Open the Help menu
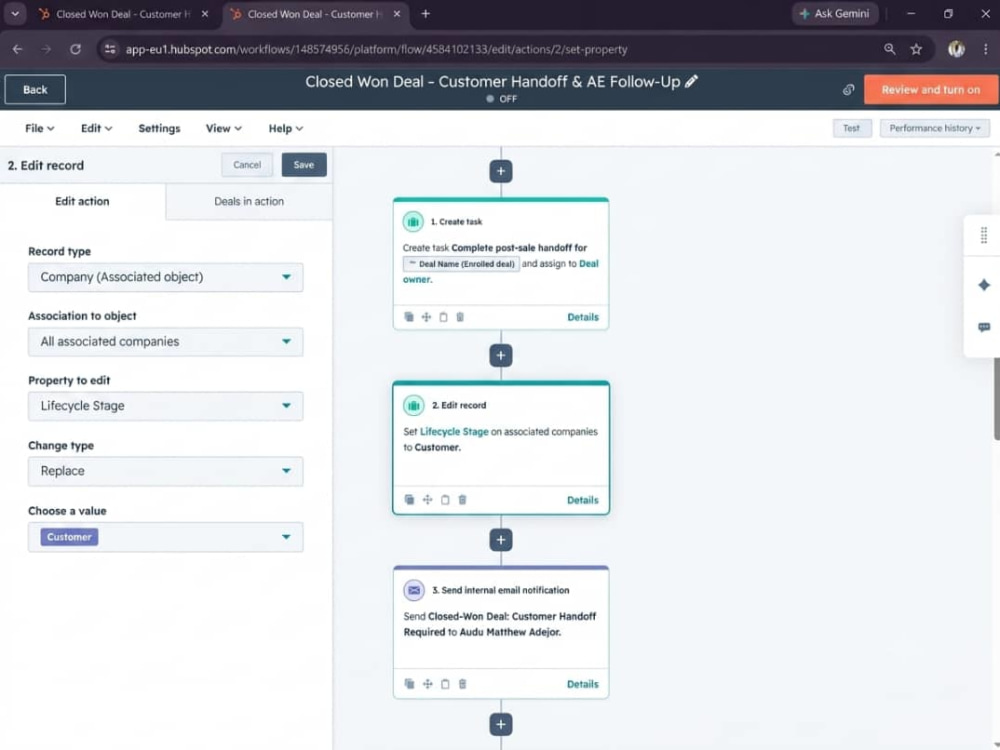This screenshot has width=1000, height=750. coord(285,128)
